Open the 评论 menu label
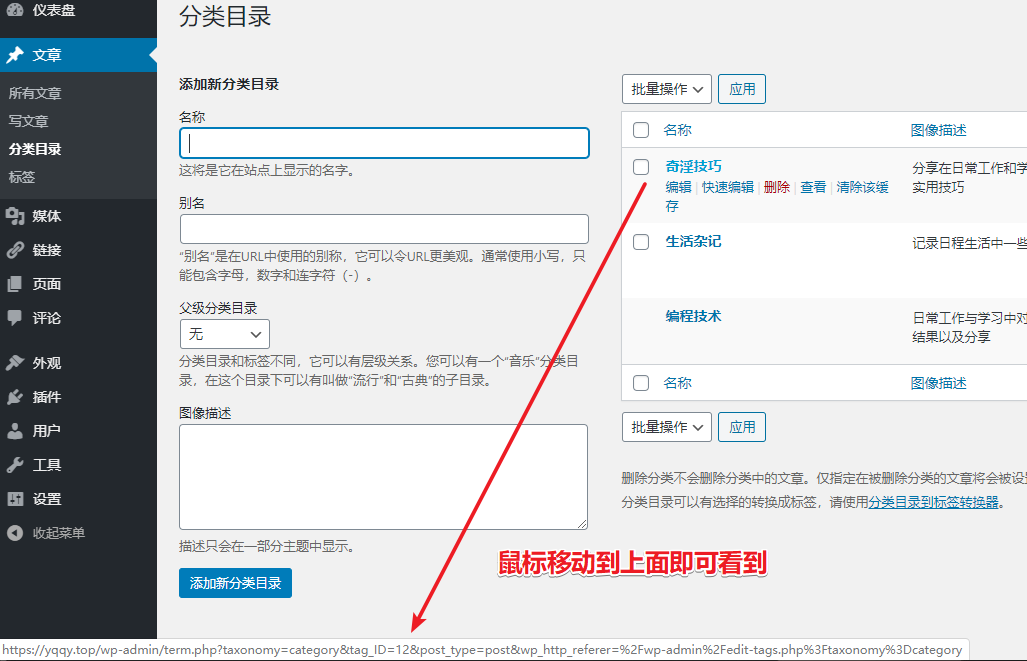The height and width of the screenshot is (661, 1027). click(47, 318)
